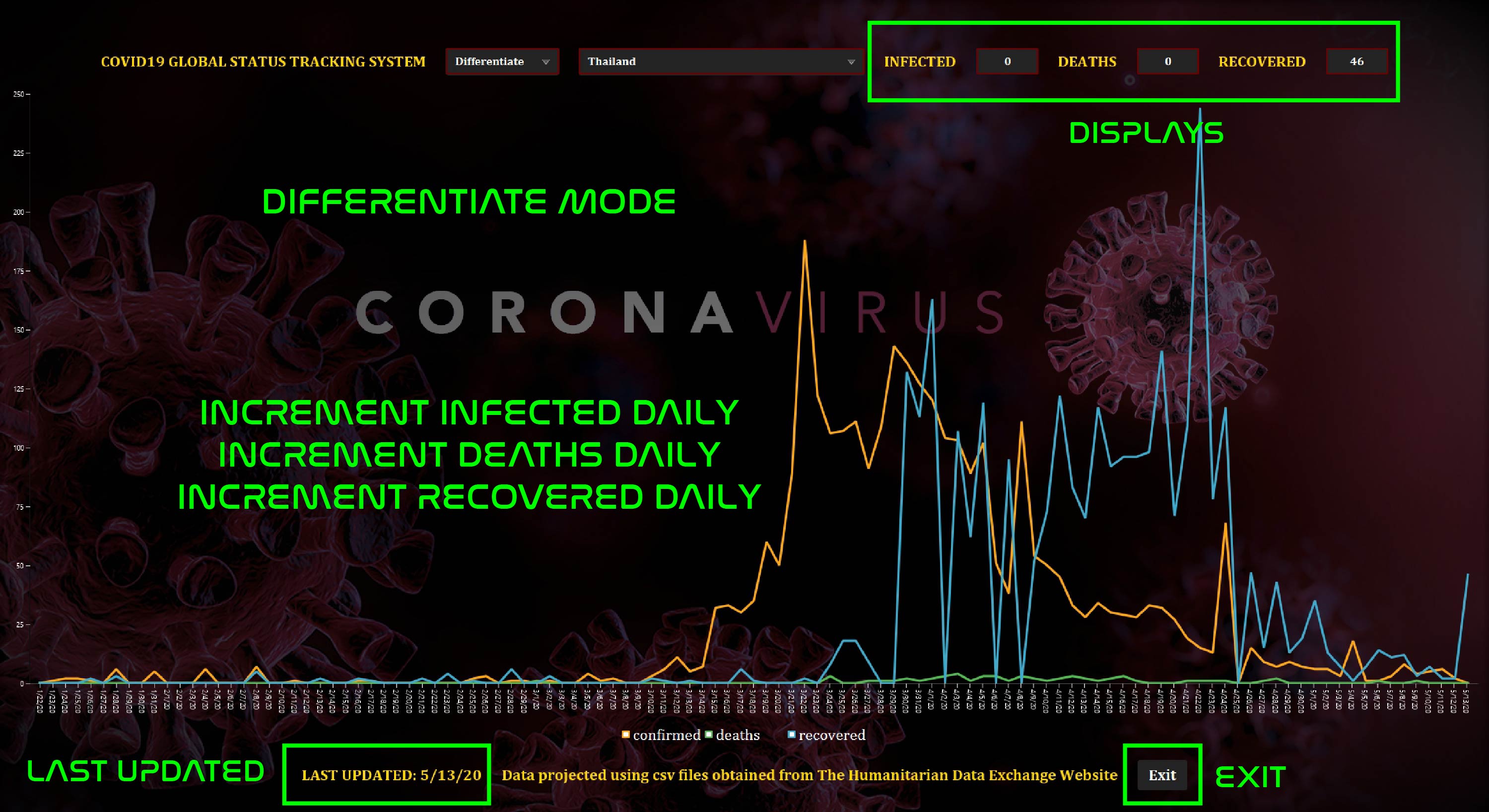The image size is (1489, 812).
Task: Click the green deaths legend marker
Action: click(x=709, y=735)
